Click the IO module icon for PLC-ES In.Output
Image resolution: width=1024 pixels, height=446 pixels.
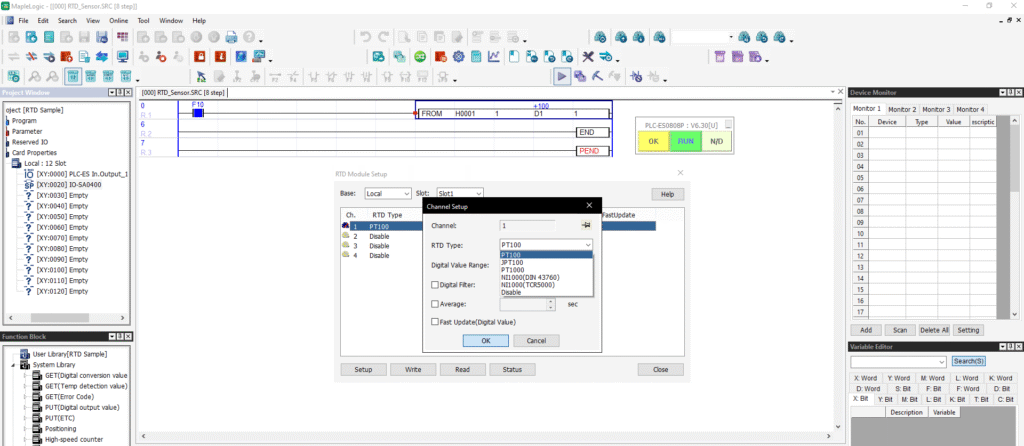click(x=28, y=174)
